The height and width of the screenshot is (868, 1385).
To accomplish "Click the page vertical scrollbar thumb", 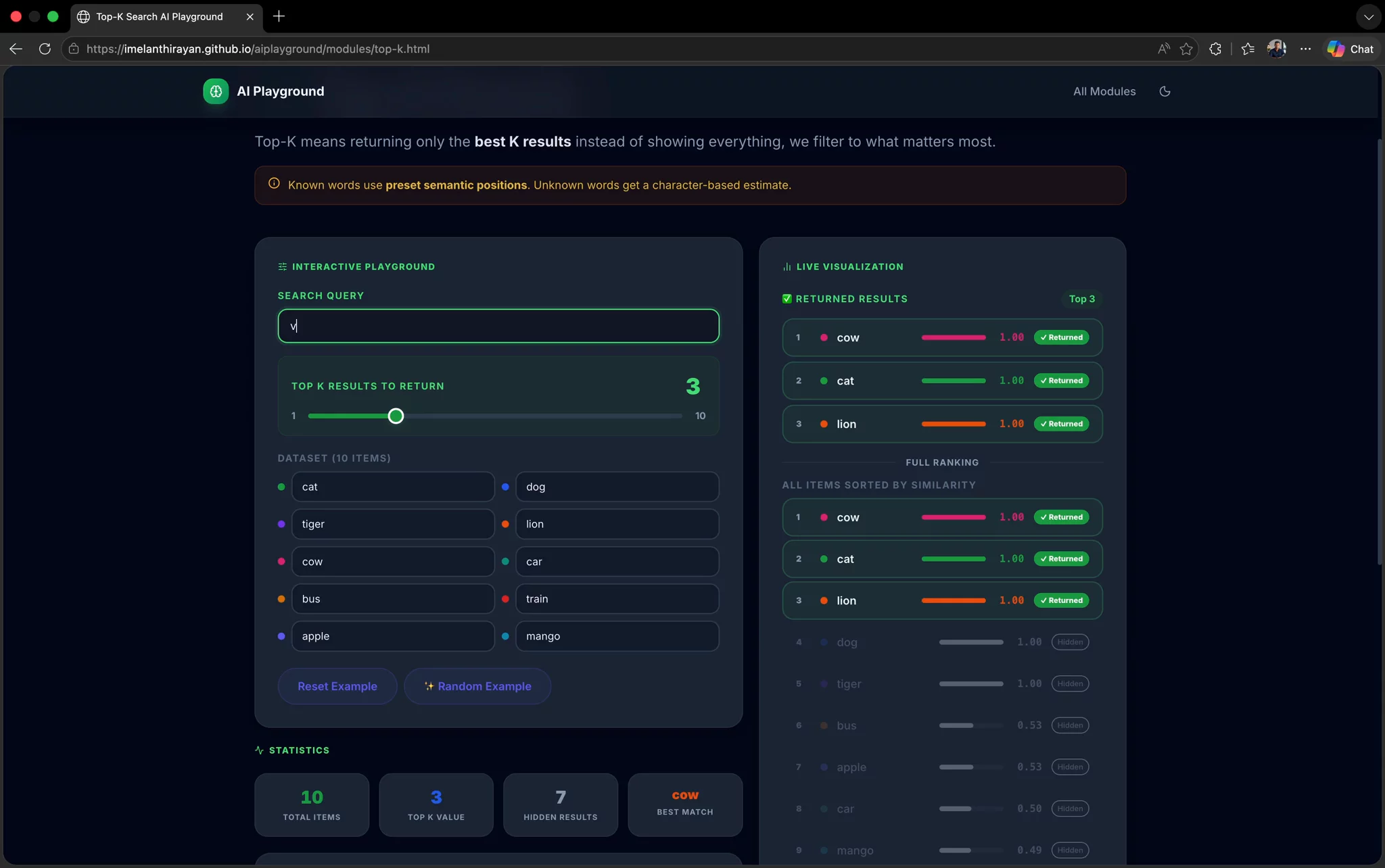I will [x=1380, y=352].
